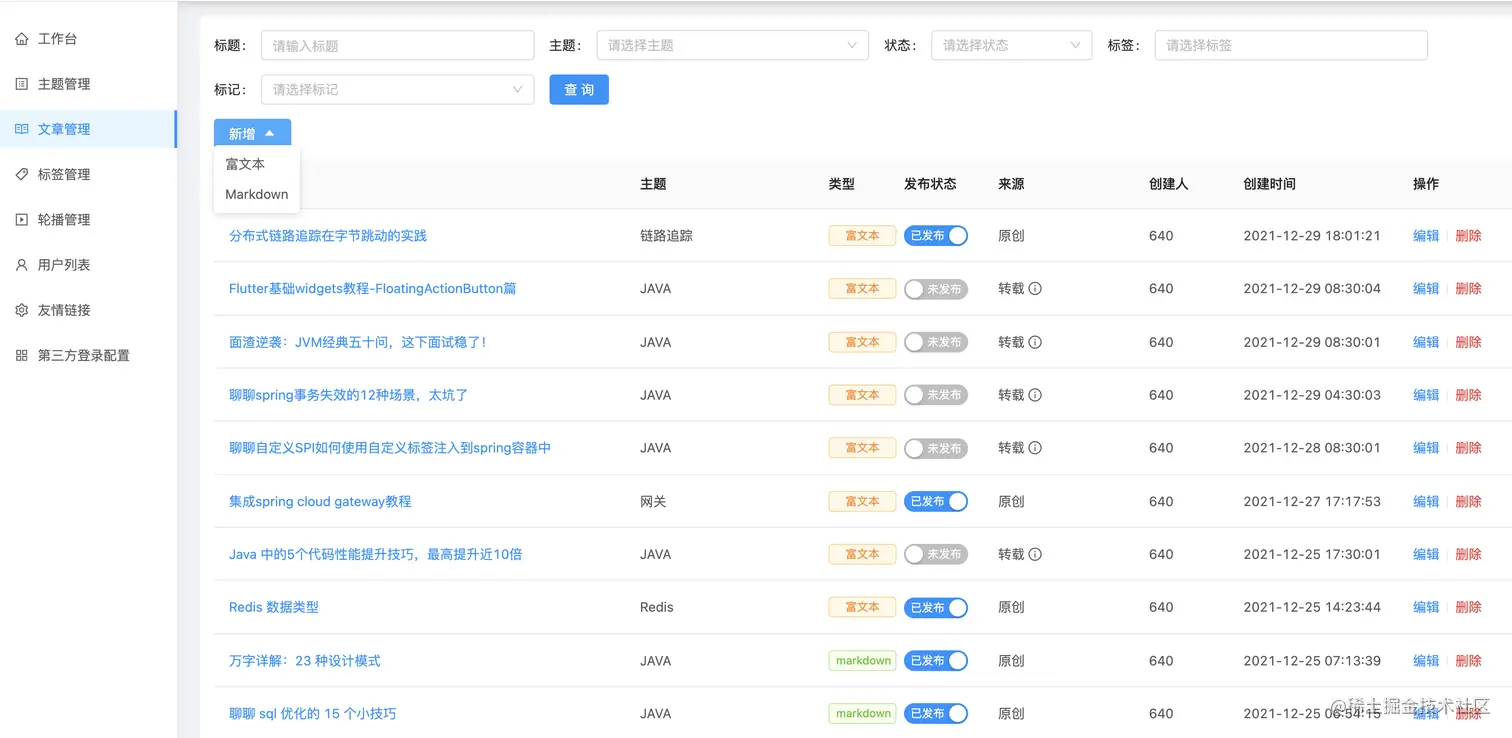1512x738 pixels.
Task: Unpublish the 分布式链路追踪 article toggle
Action: click(x=936, y=235)
